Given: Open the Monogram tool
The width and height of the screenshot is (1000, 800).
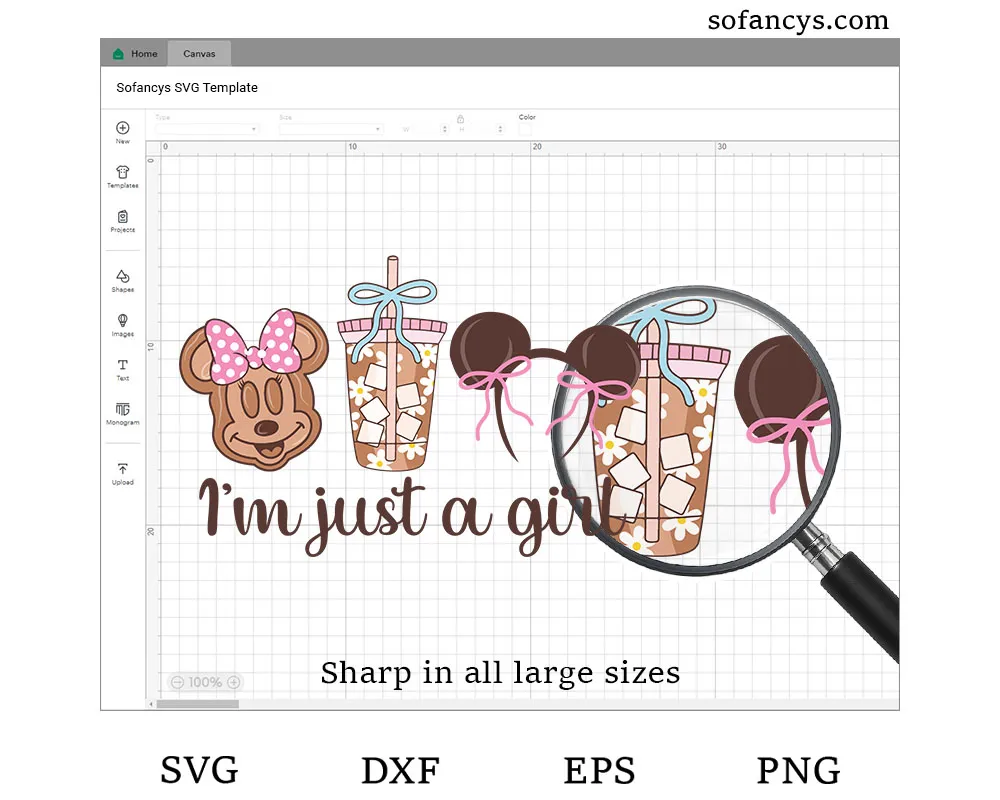Looking at the screenshot, I should pyautogui.click(x=122, y=410).
